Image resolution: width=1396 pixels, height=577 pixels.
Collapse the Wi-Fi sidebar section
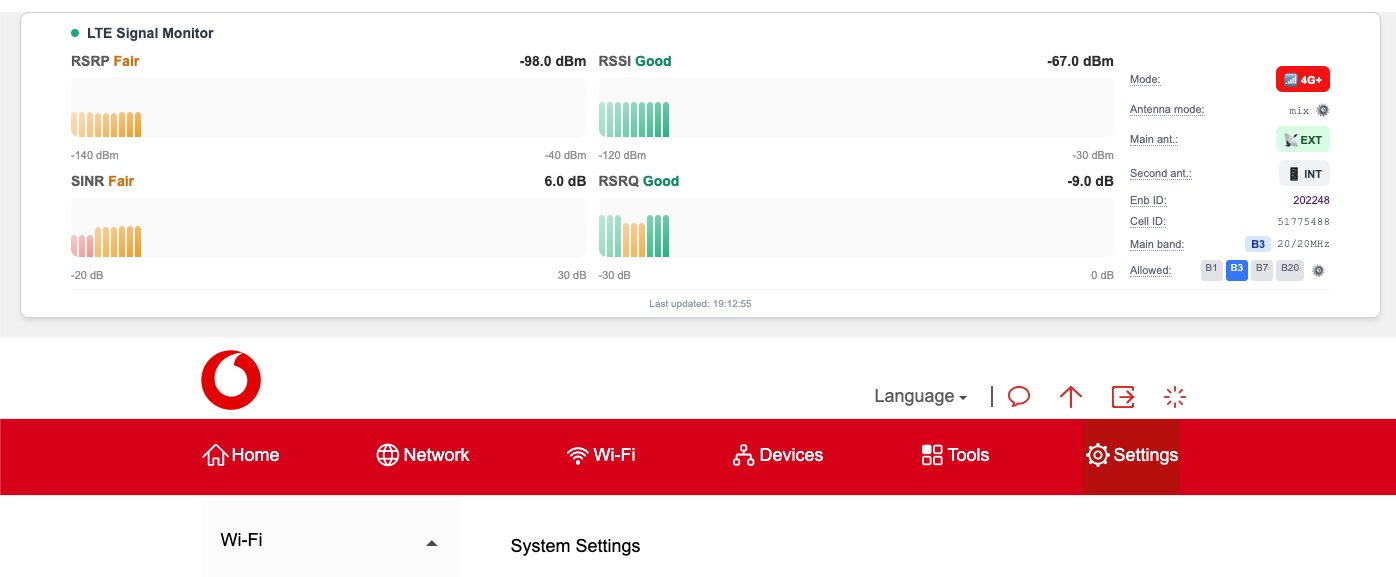click(x=331, y=541)
